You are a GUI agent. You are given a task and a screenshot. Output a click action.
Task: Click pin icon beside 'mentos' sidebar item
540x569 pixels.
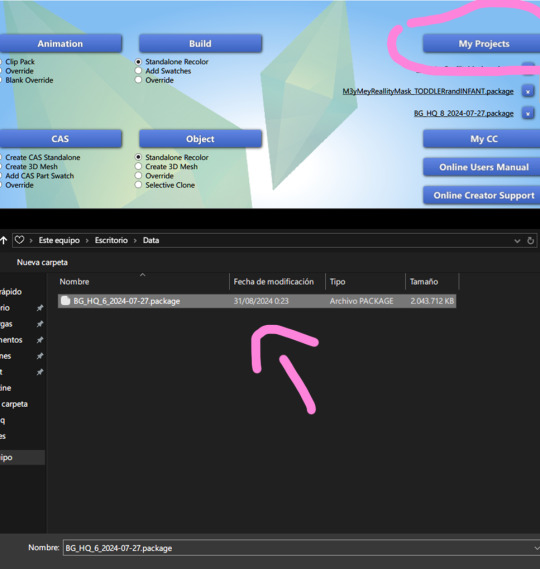[x=40, y=340]
